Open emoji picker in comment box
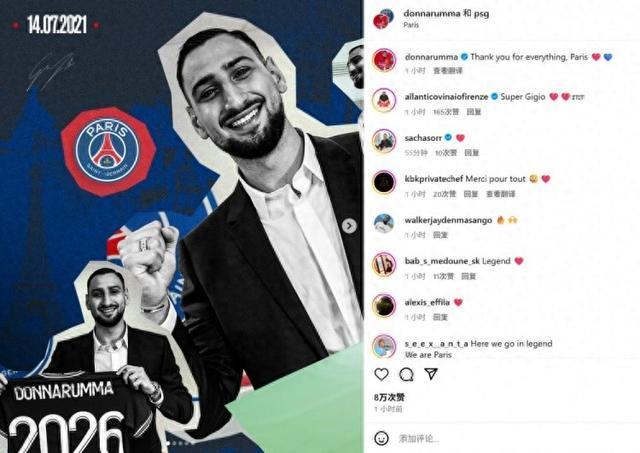 click(382, 439)
